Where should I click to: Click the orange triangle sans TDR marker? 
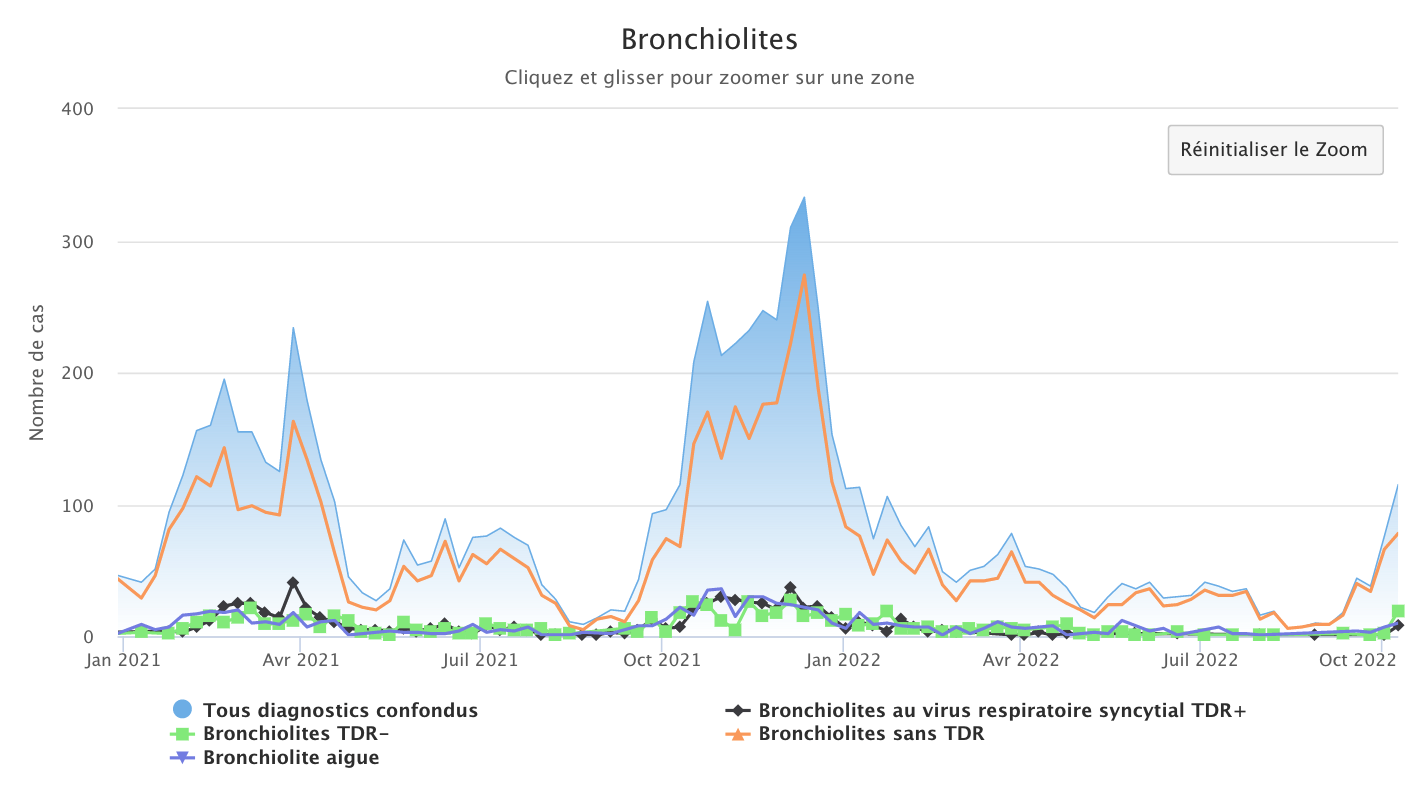pyautogui.click(x=737, y=733)
